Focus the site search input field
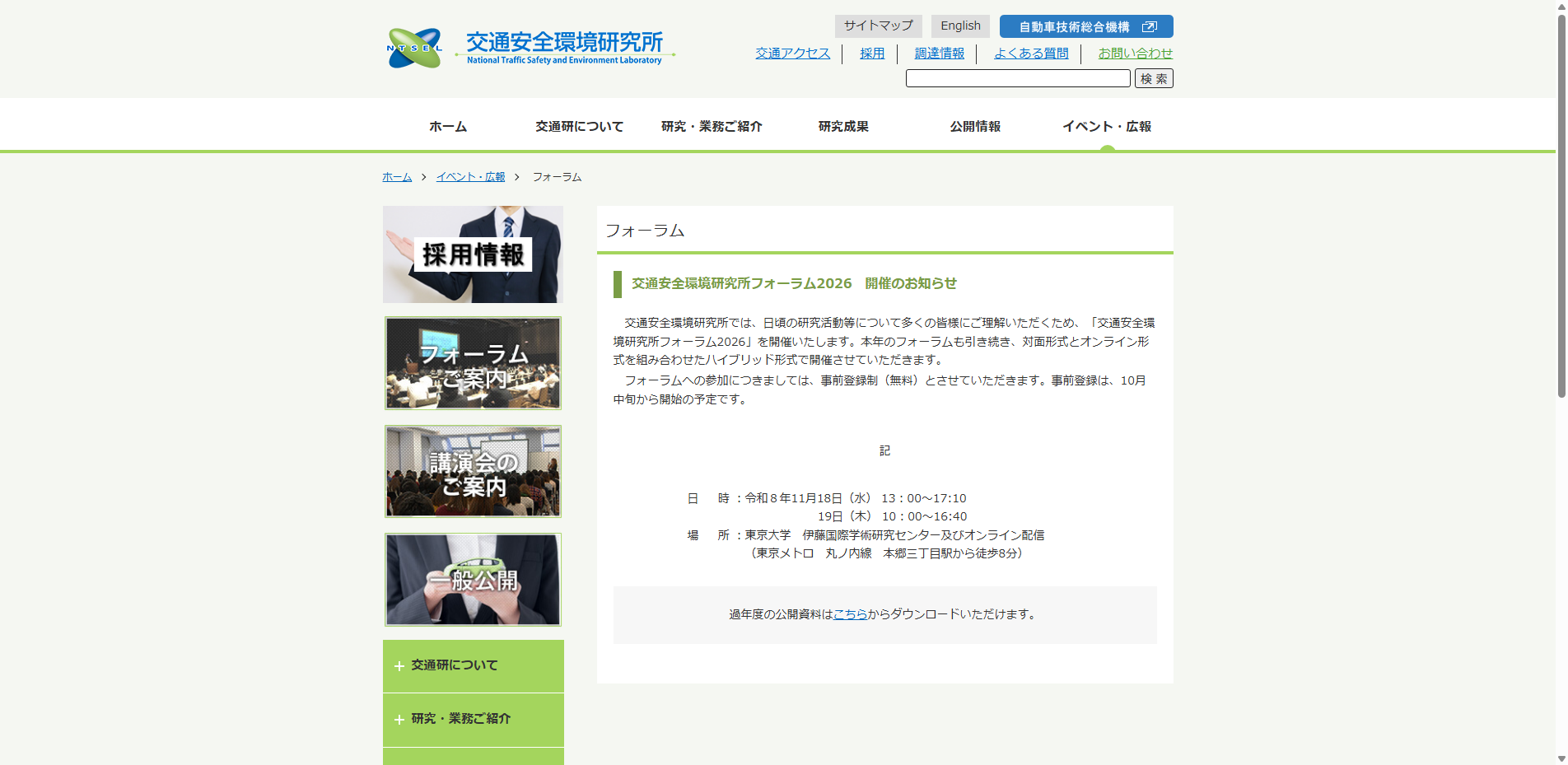The width and height of the screenshot is (1568, 765). pyautogui.click(x=1018, y=78)
